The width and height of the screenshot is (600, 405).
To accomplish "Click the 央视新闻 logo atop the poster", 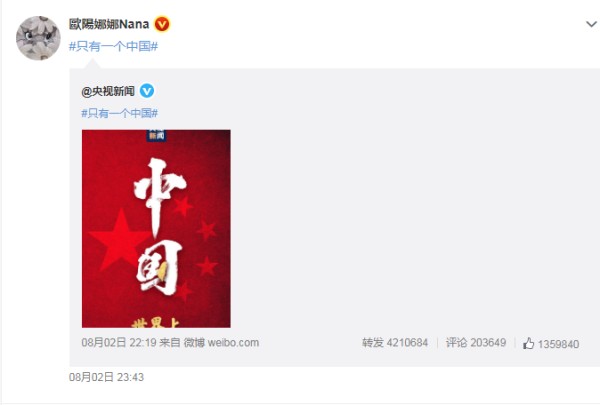I will coord(157,136).
